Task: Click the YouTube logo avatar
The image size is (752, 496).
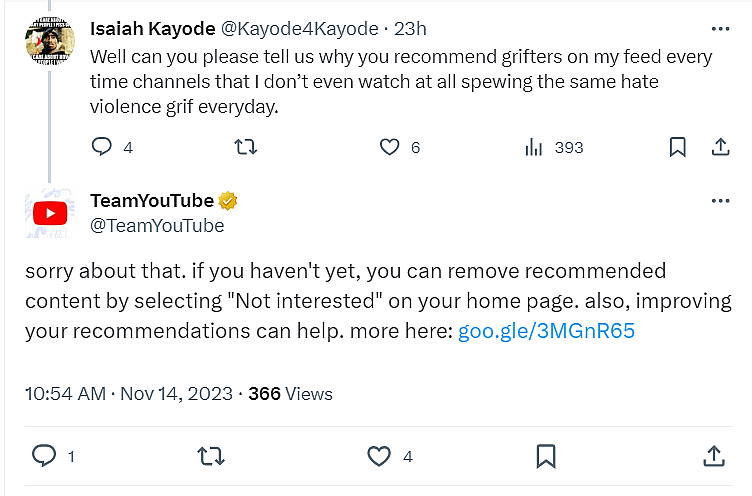Action: pyautogui.click(x=50, y=213)
